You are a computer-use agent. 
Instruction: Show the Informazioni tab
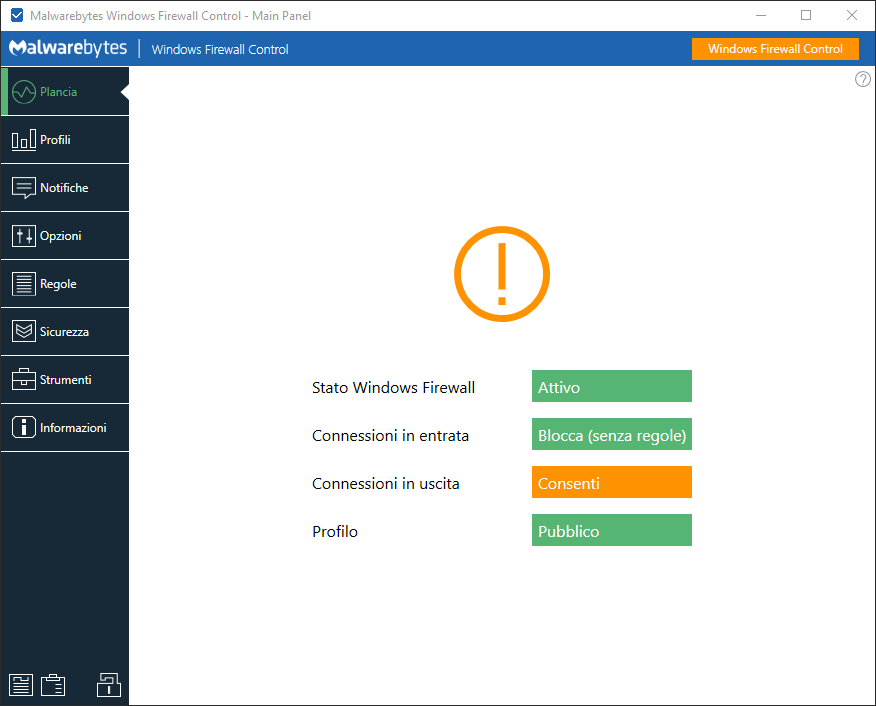tap(65, 428)
